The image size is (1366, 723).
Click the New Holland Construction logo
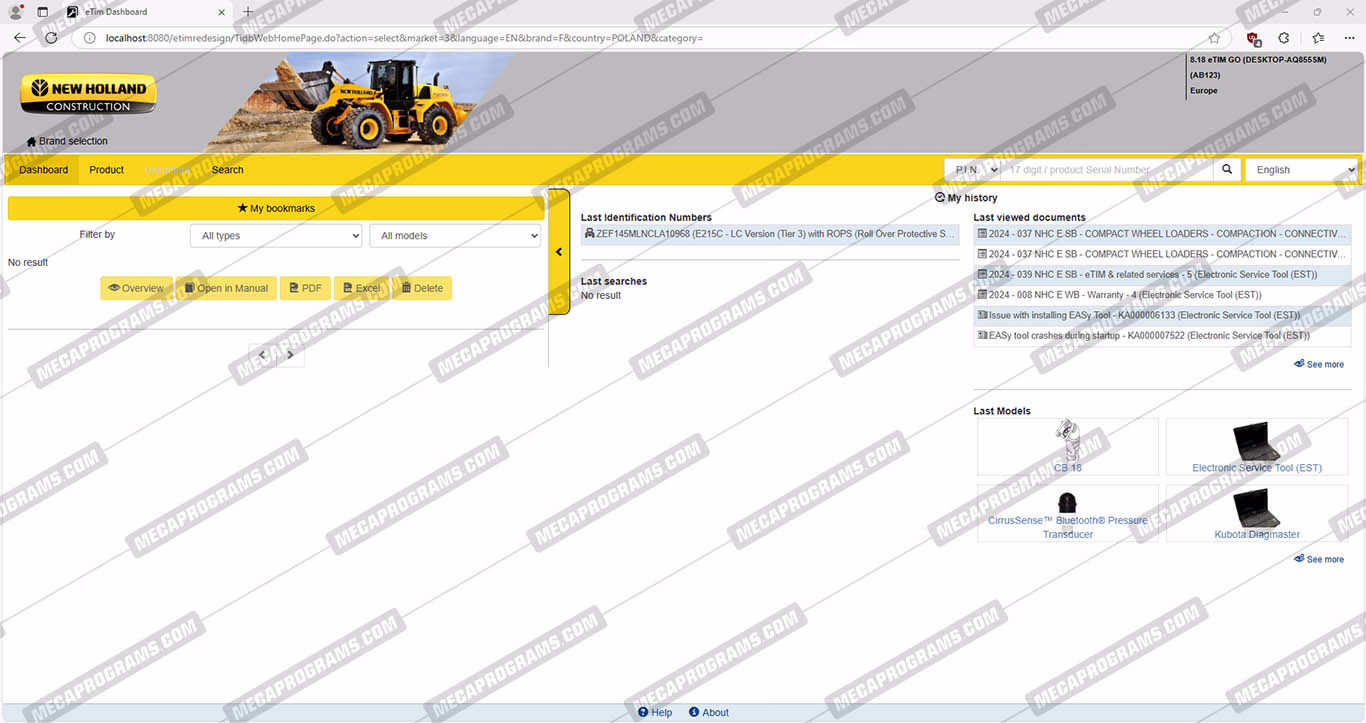point(89,95)
